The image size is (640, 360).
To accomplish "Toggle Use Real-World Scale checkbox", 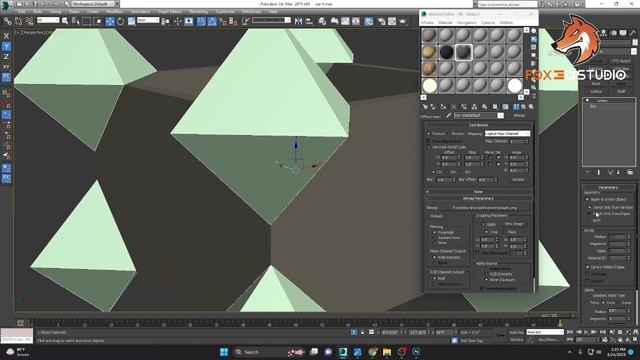I will 428,147.
